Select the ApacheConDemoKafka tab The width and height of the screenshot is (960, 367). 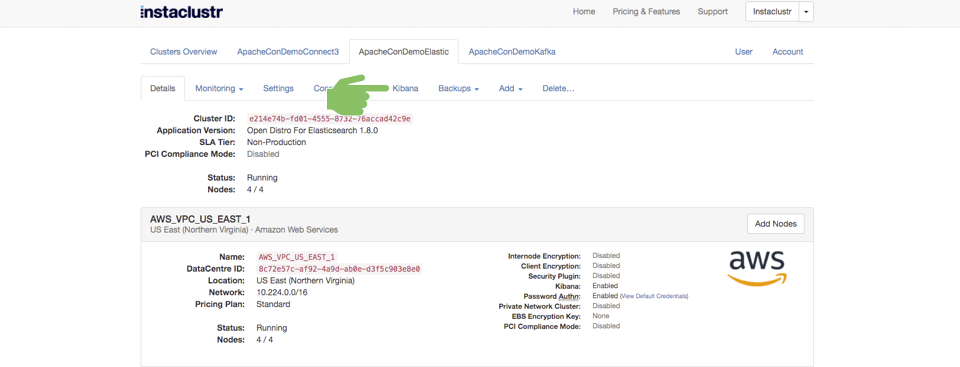pos(512,51)
